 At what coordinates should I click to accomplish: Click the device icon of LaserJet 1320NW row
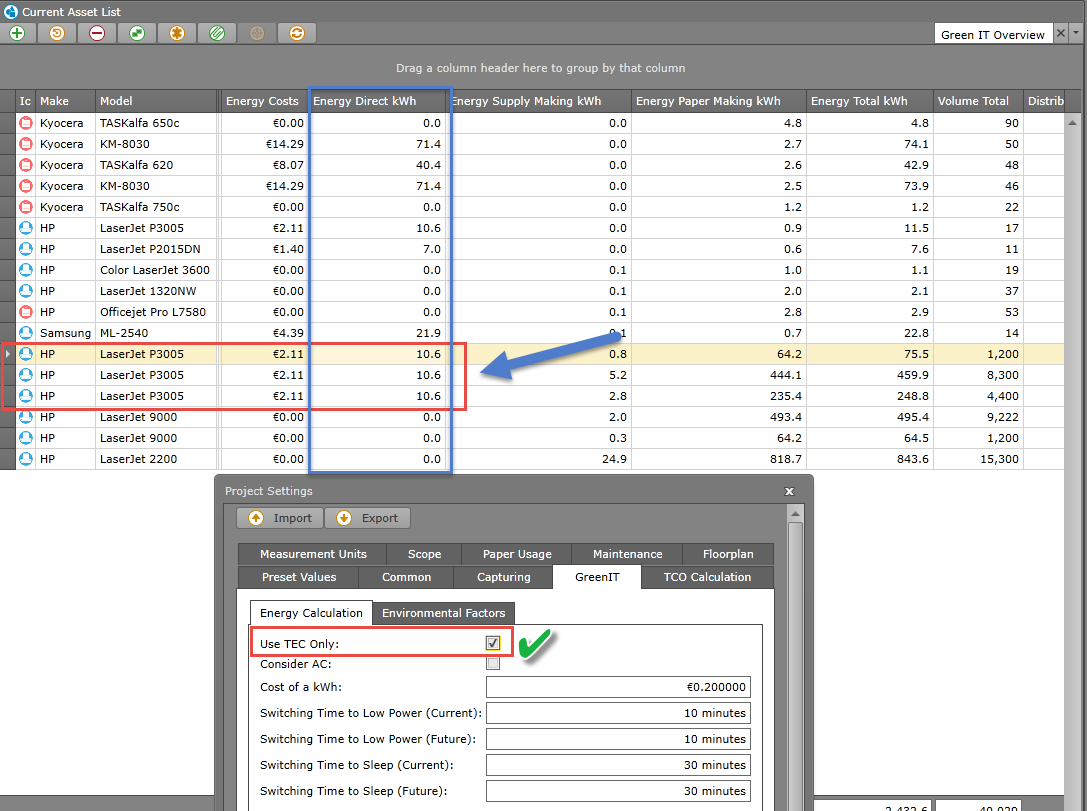(26, 291)
